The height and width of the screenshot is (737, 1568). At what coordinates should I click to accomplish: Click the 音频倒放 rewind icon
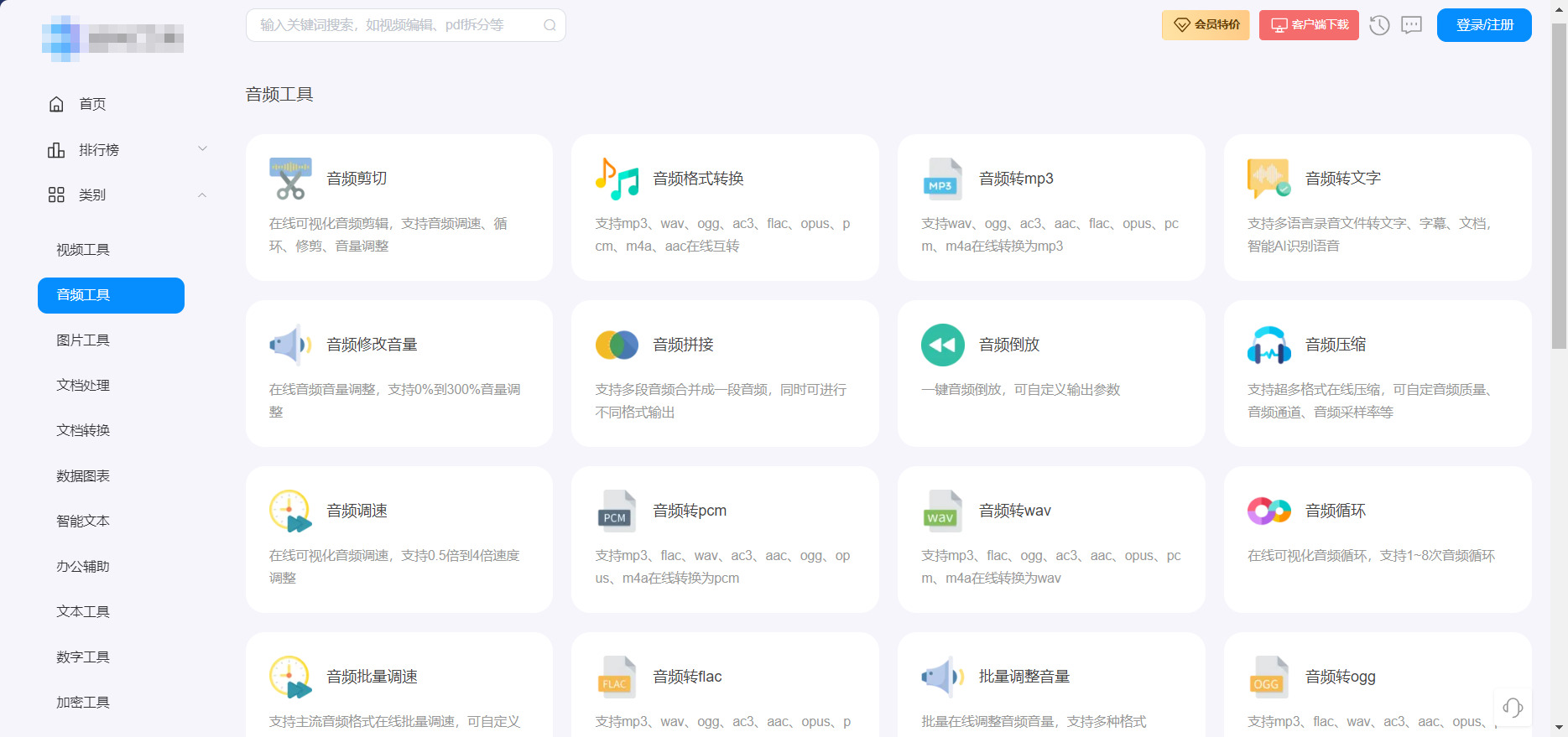[943, 345]
